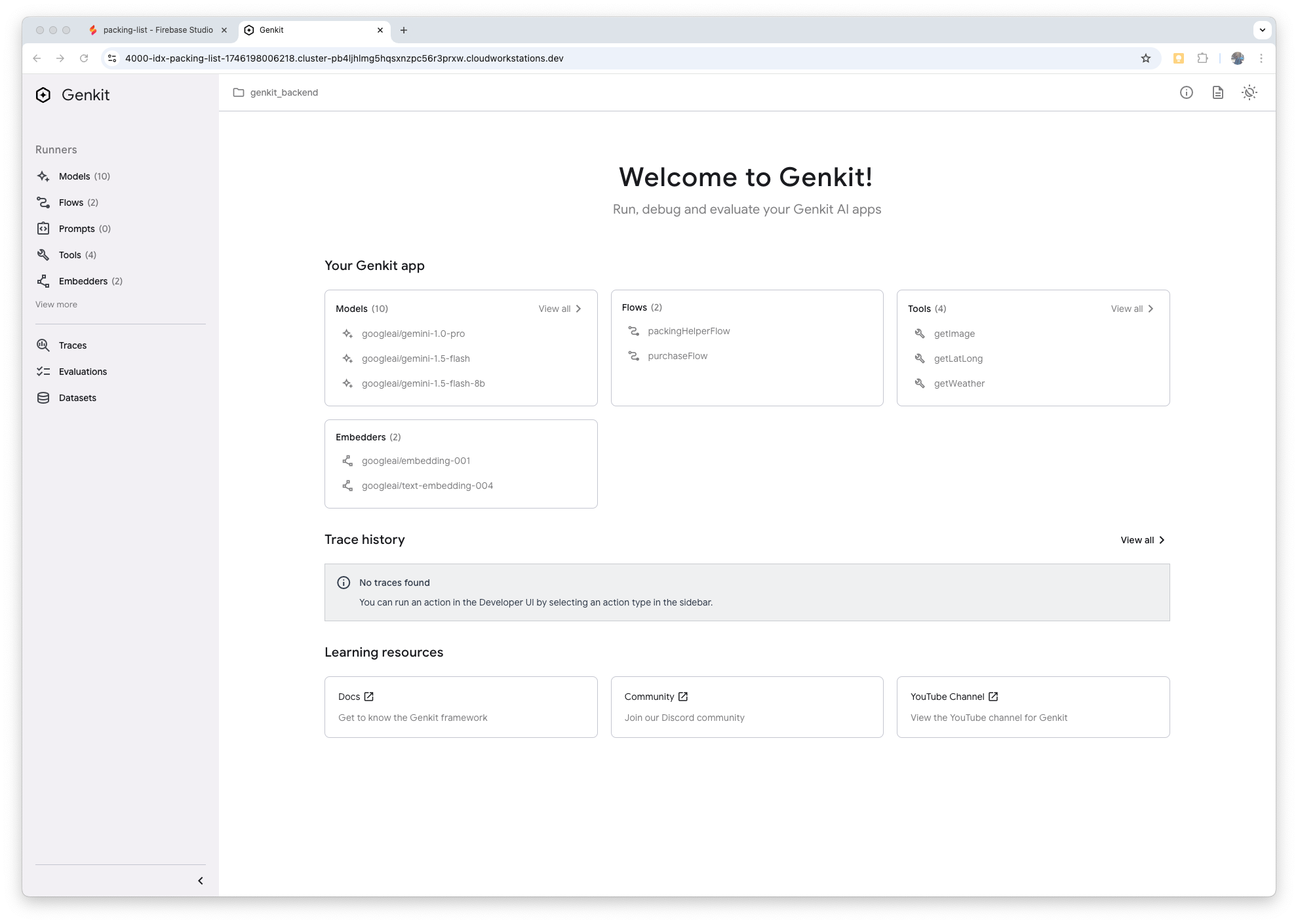Bookmark this page with the star
Screen dimensions: 1298x924
(1146, 58)
